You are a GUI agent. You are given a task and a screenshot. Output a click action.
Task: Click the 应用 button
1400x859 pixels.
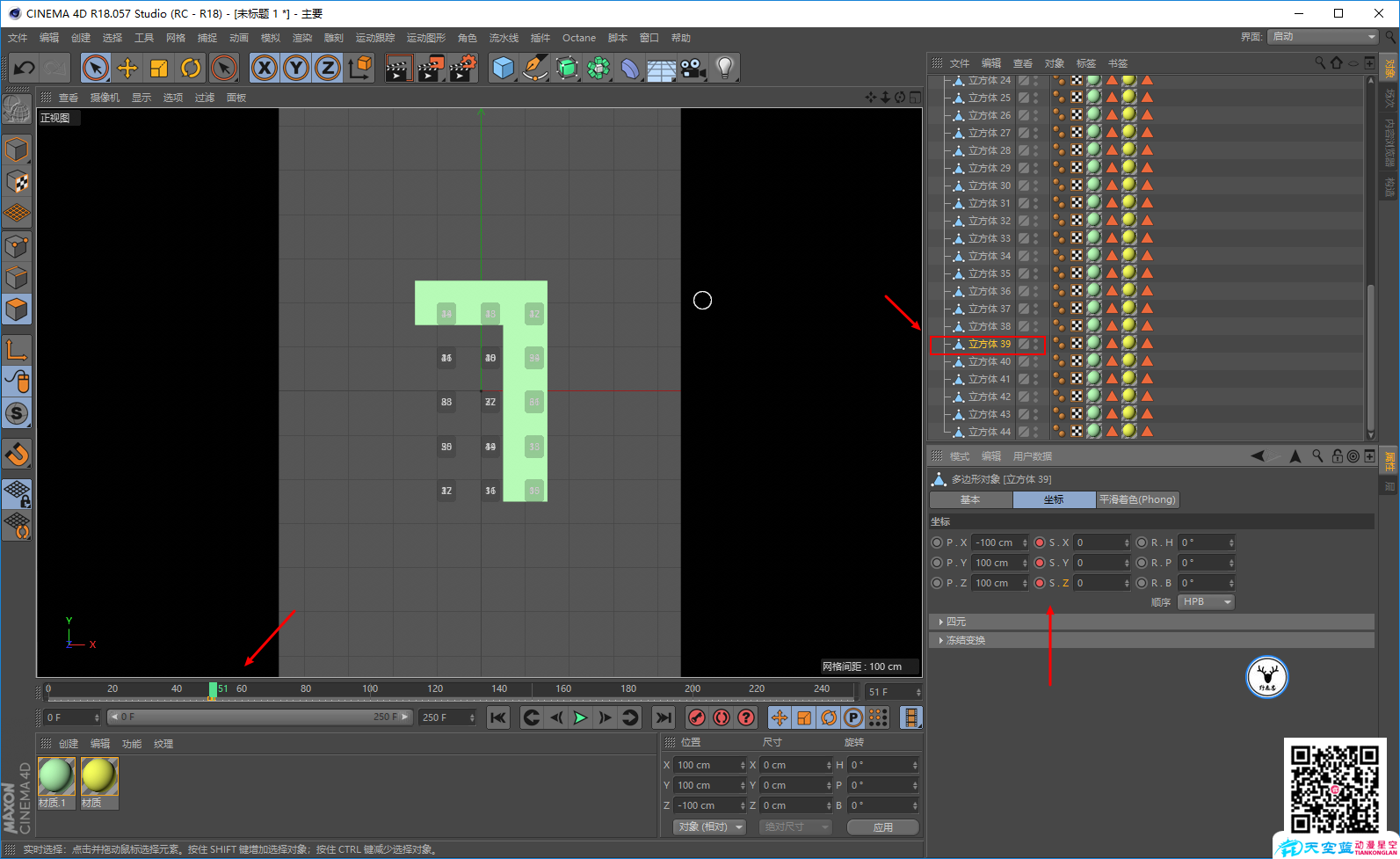(883, 827)
